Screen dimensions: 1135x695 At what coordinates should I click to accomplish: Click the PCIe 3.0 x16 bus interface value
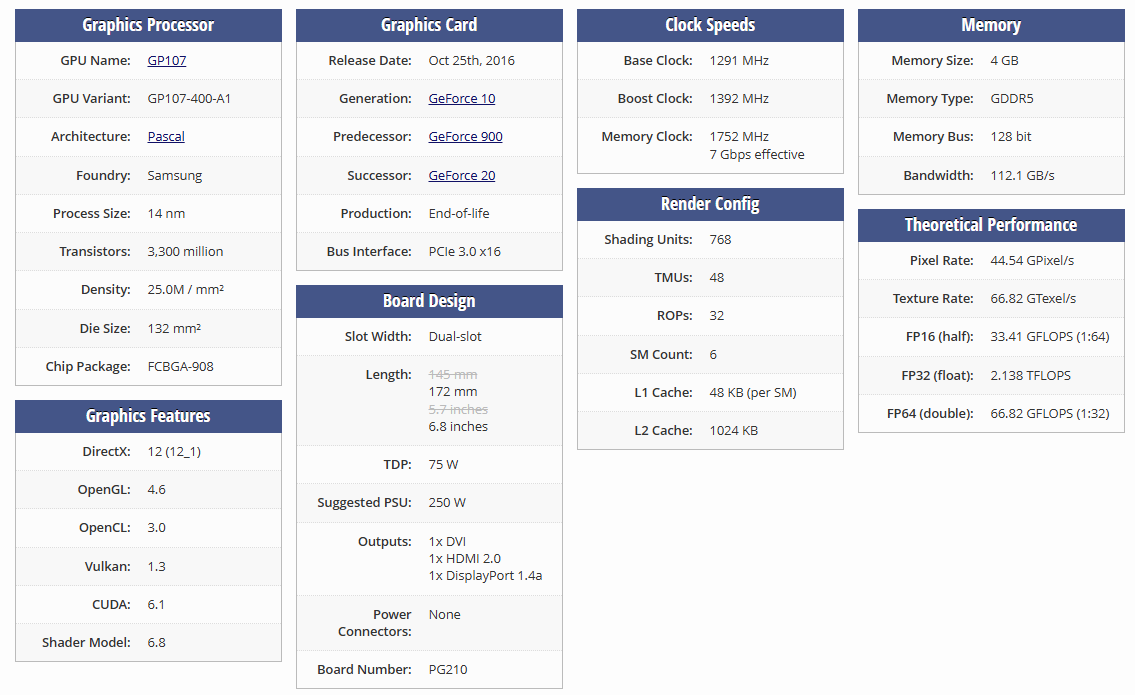(465, 252)
